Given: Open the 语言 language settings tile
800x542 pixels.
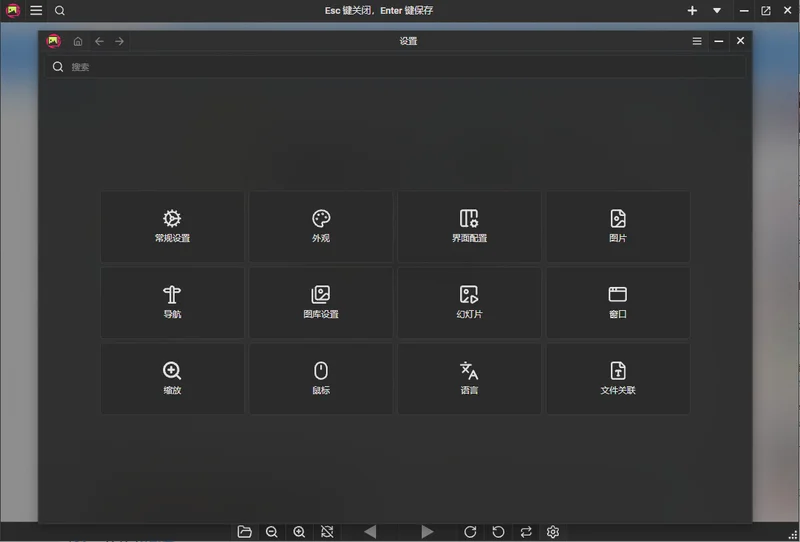Looking at the screenshot, I should click(x=469, y=379).
